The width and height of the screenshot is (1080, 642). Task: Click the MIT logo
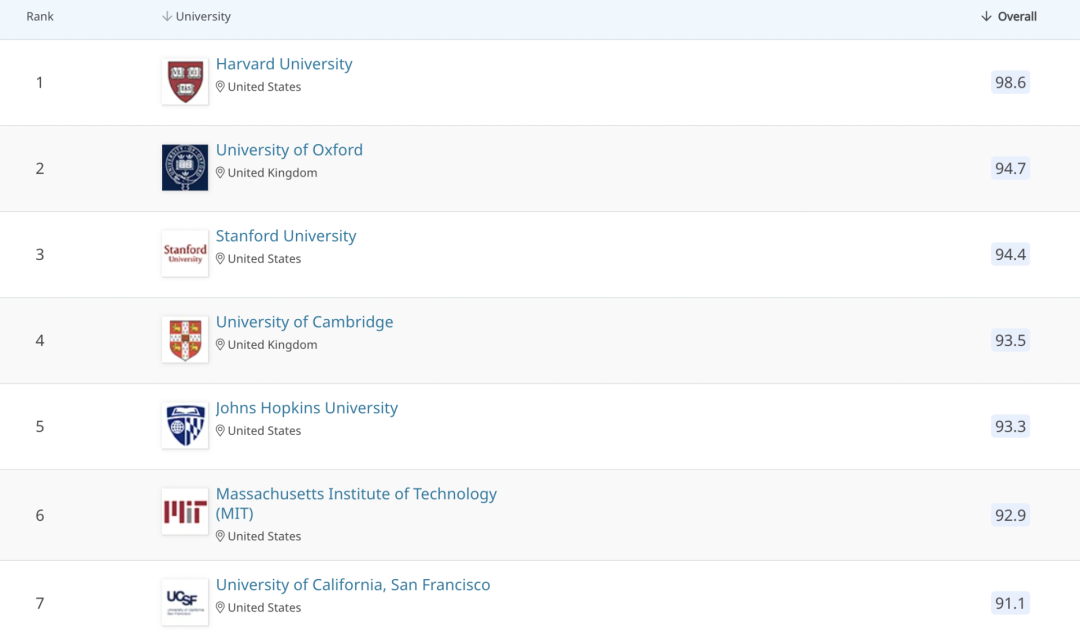coord(185,512)
